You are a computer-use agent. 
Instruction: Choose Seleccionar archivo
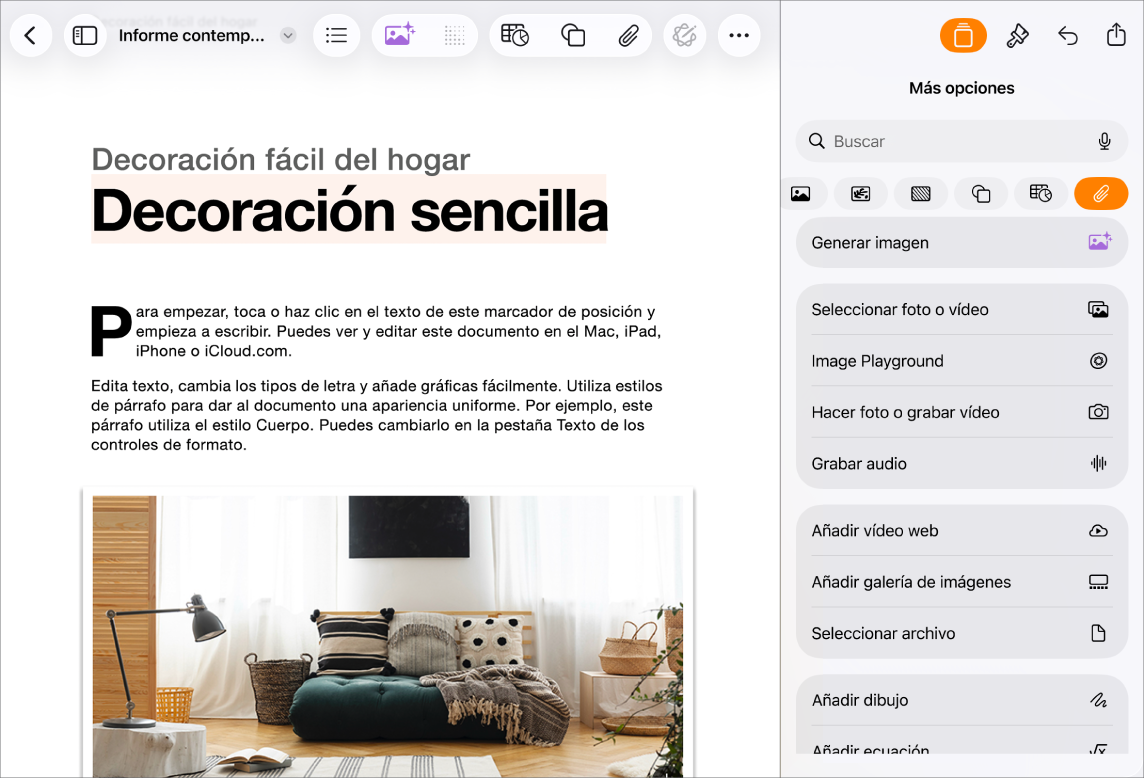(x=962, y=633)
